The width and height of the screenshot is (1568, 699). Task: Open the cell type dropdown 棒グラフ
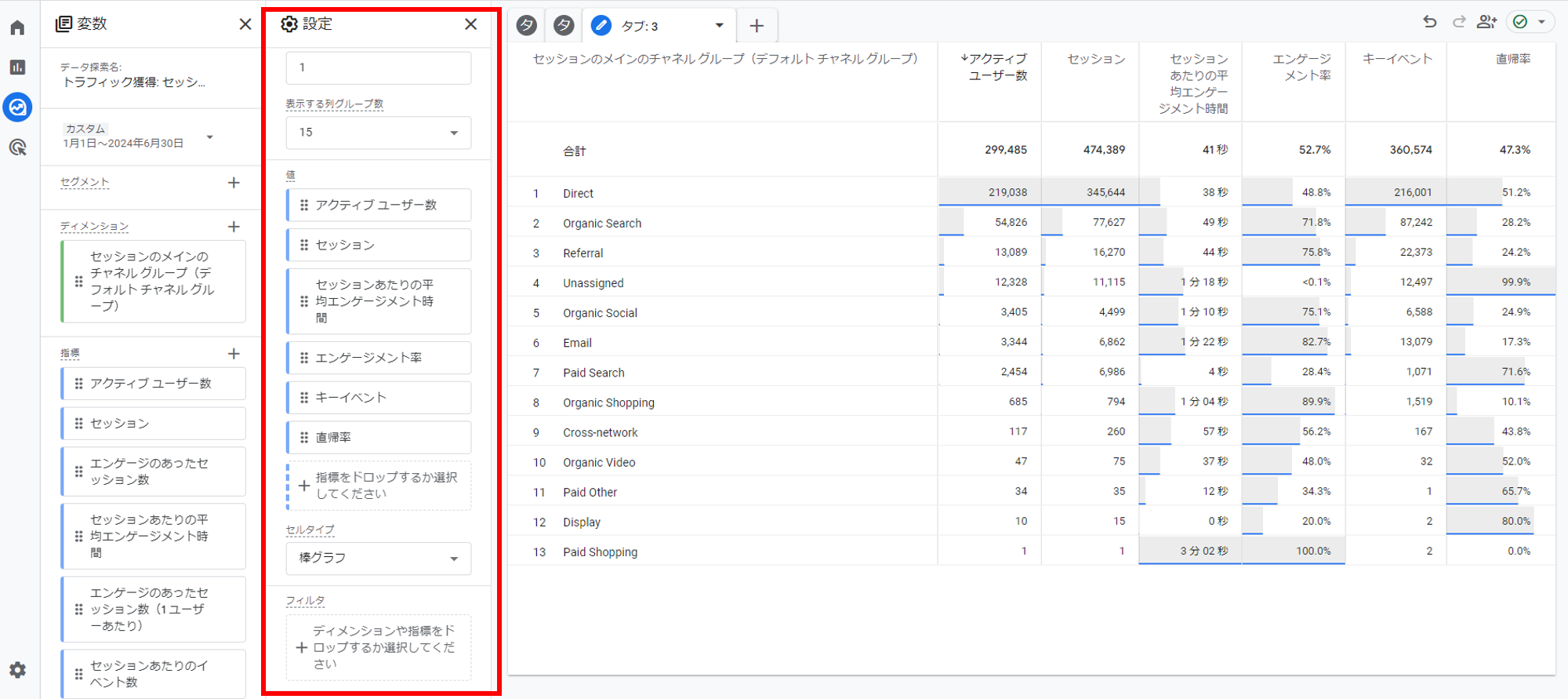point(379,558)
